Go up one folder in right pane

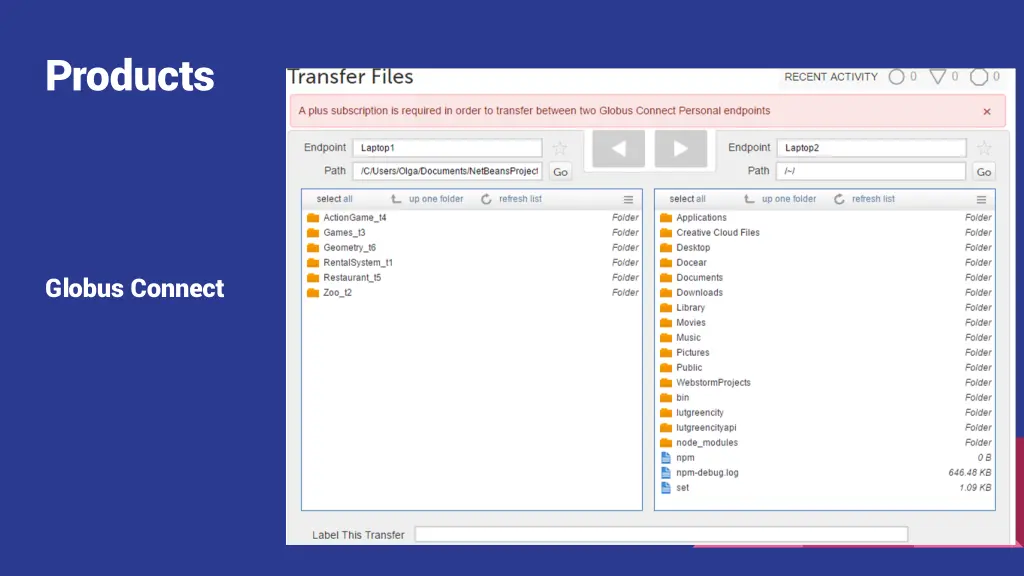789,199
